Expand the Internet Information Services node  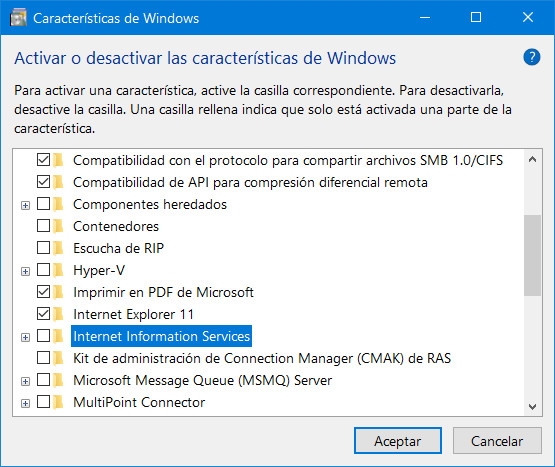pos(25,337)
